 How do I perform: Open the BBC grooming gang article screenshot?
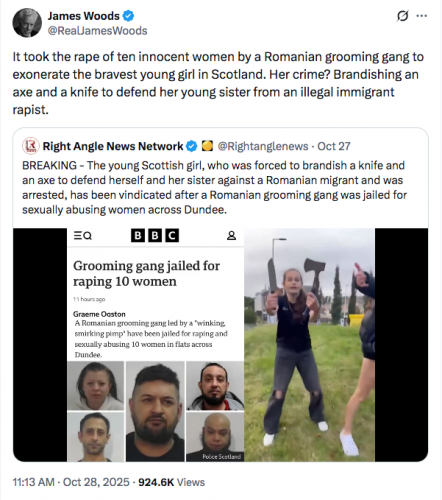tap(156, 345)
